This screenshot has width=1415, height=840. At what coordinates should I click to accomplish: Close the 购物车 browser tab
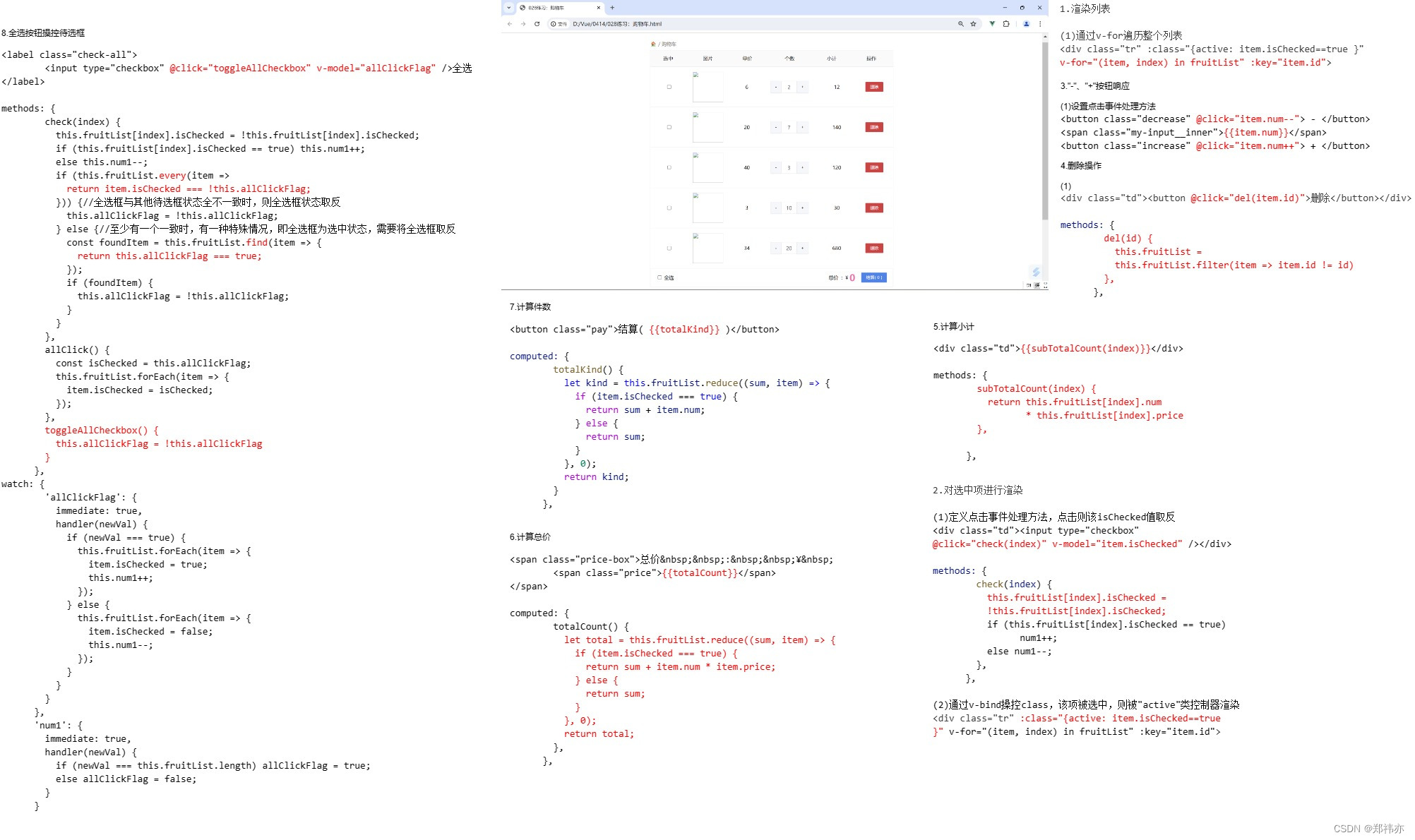599,8
